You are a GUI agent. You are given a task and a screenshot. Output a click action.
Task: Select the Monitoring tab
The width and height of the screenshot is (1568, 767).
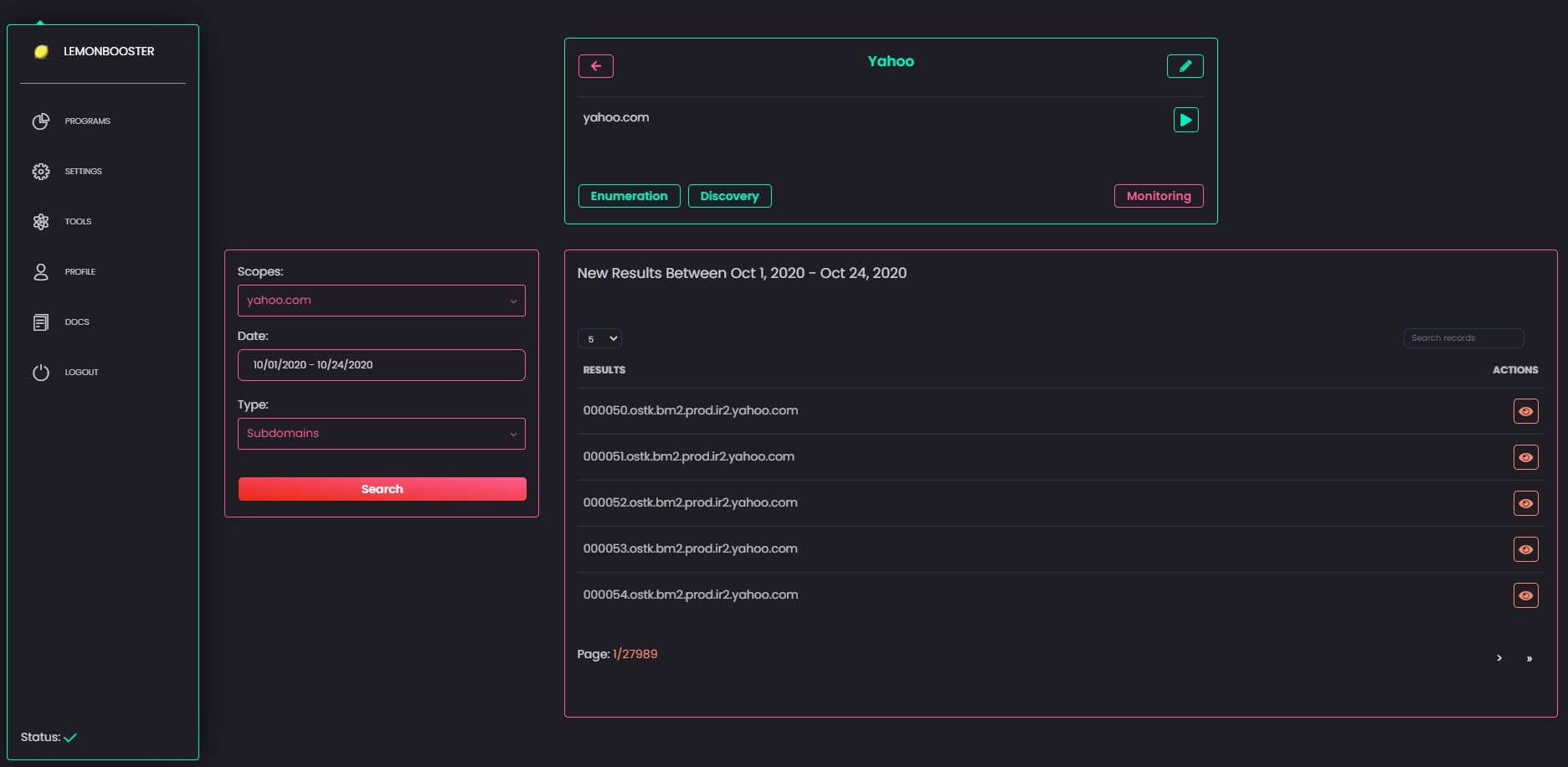[x=1159, y=196]
